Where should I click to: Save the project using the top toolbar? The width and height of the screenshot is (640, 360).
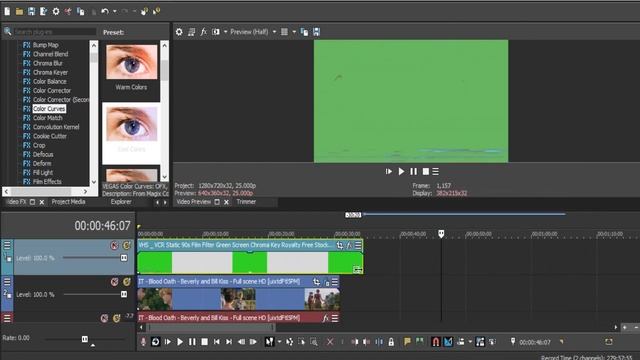(31, 11)
